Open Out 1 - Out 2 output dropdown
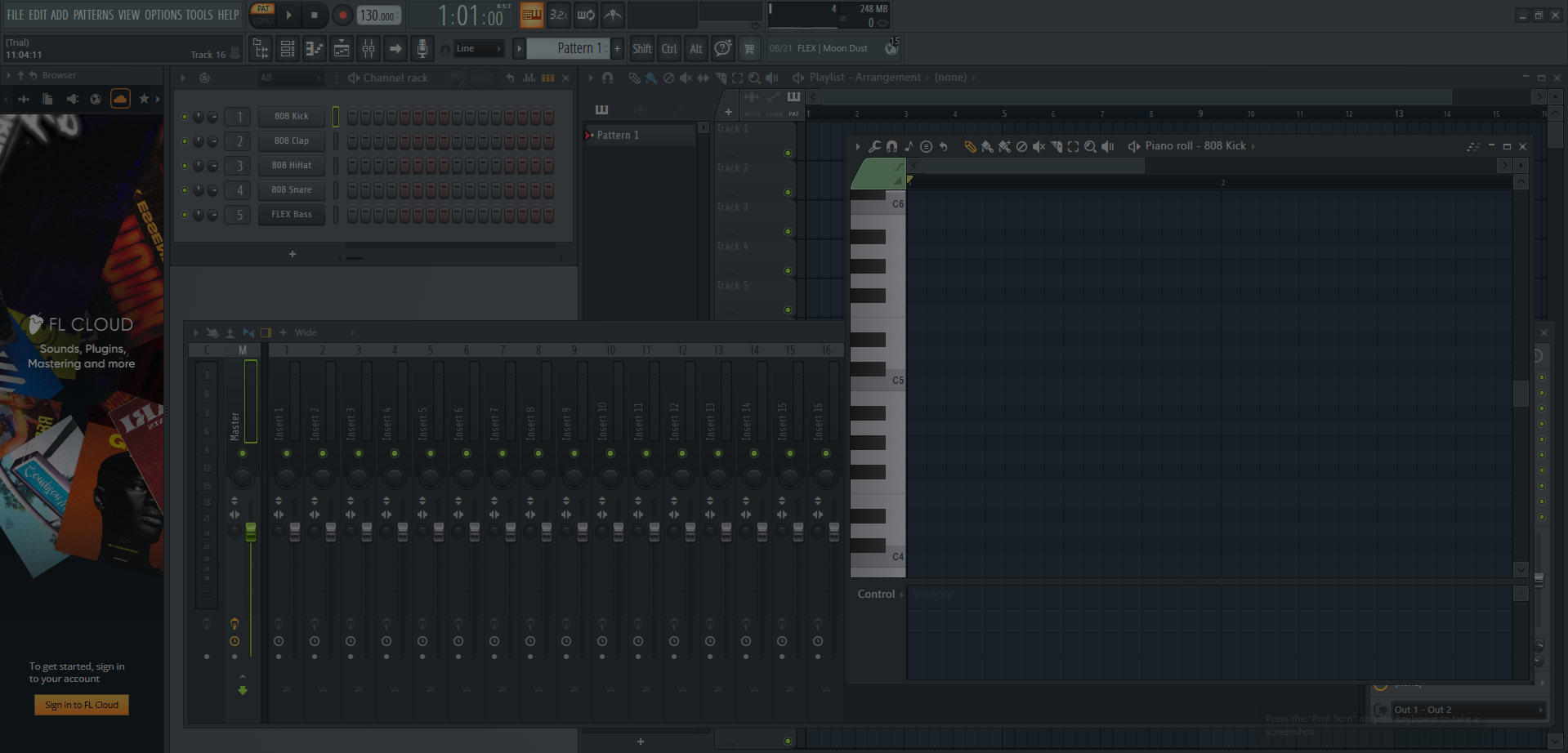This screenshot has width=1568, height=753. pyautogui.click(x=1468, y=710)
